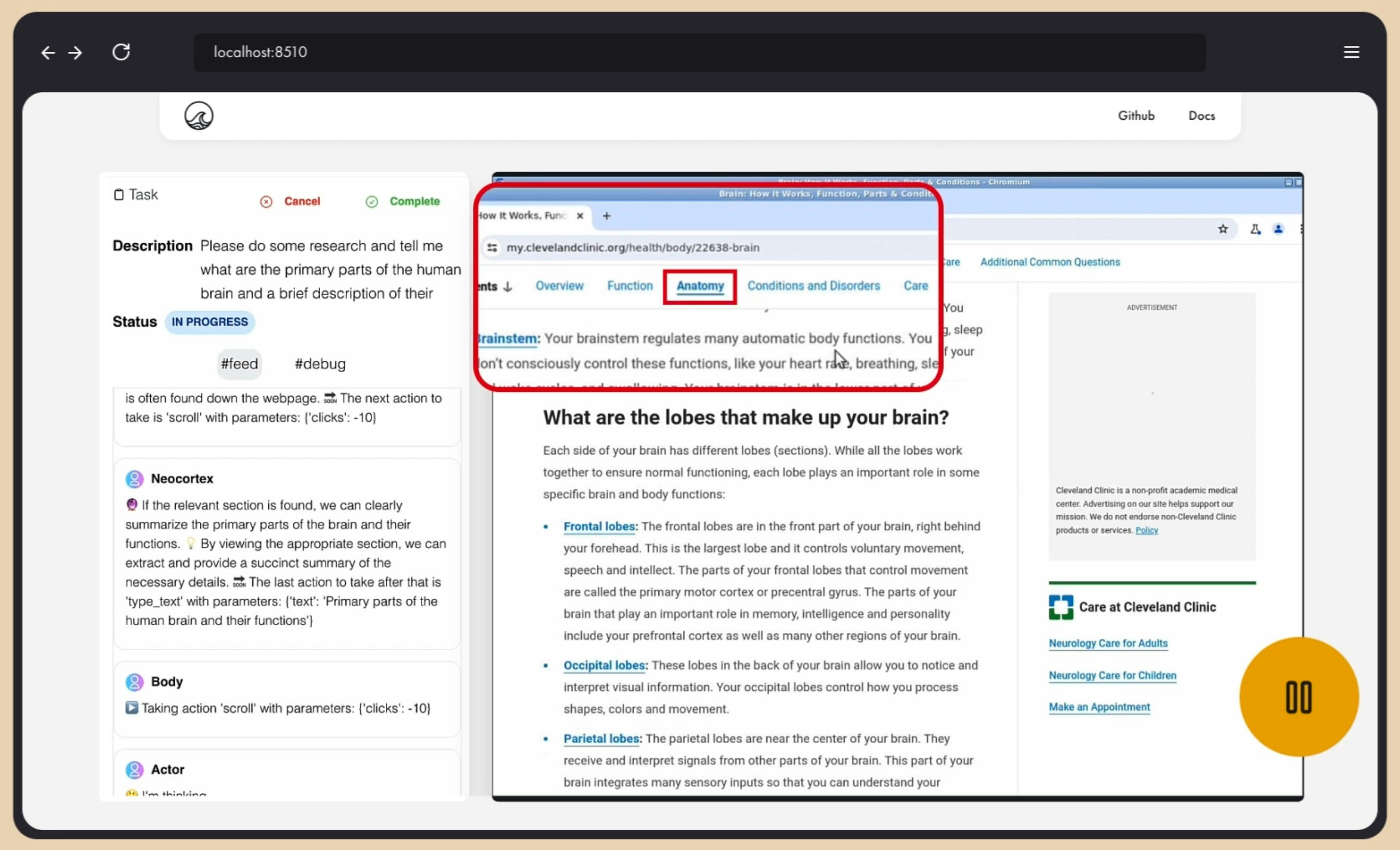1400x850 pixels.
Task: Open a new tab with plus icon
Action: pos(606,216)
